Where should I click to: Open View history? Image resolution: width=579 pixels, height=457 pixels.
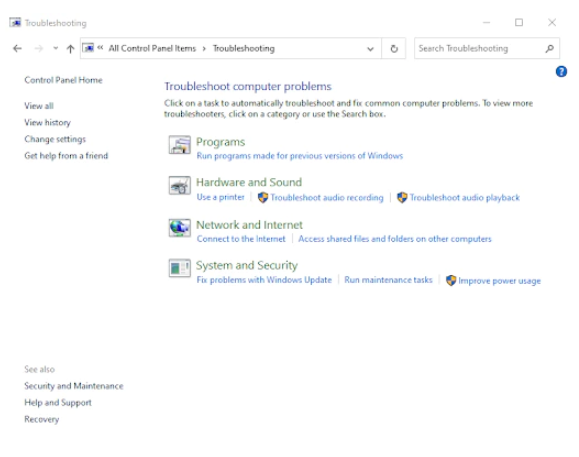(x=47, y=123)
